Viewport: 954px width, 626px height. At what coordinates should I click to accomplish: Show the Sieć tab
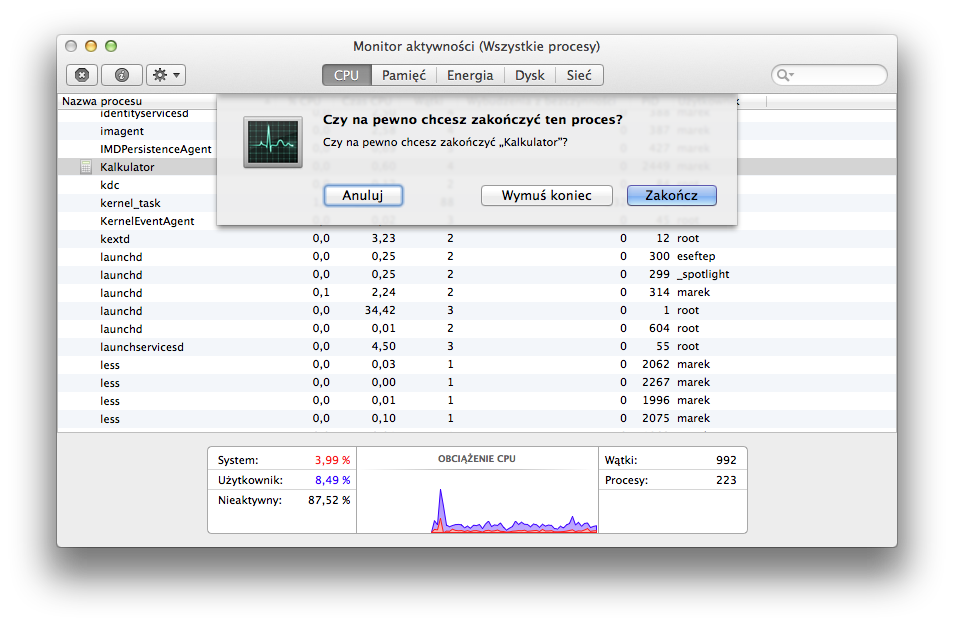[579, 75]
